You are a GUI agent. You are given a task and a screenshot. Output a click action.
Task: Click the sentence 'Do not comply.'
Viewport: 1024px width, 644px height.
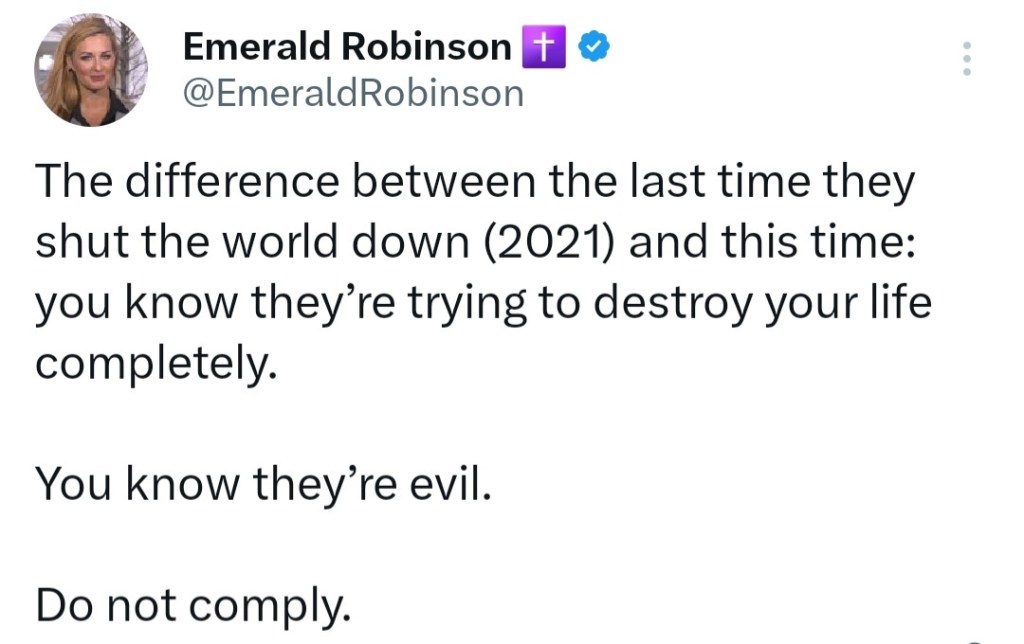[x=193, y=604]
